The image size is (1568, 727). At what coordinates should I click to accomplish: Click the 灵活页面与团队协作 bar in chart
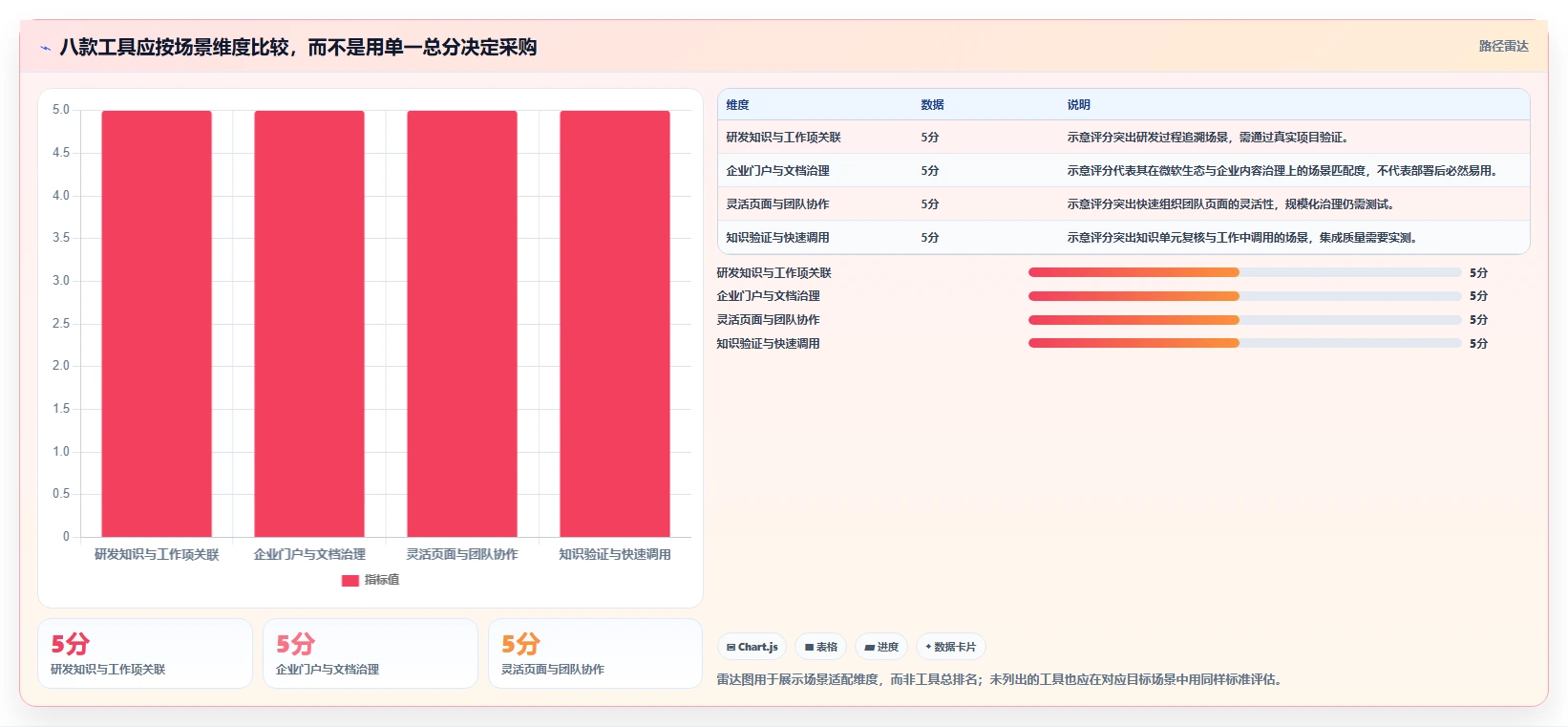(x=462, y=324)
